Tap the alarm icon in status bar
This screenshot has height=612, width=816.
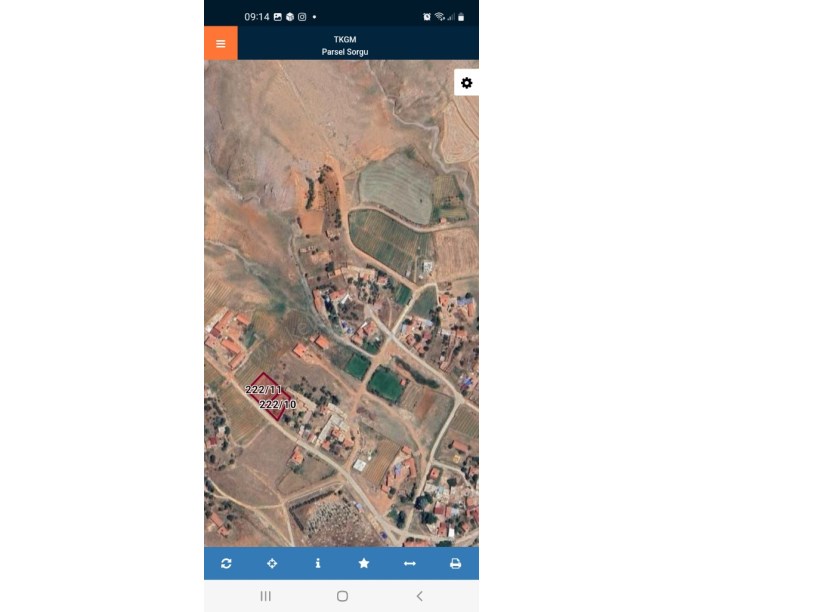tap(427, 17)
